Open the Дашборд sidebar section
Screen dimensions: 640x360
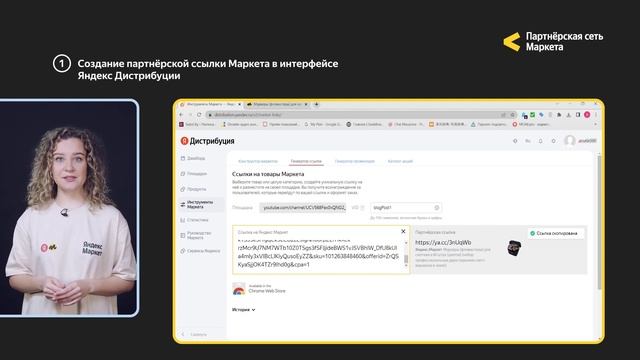[193, 158]
